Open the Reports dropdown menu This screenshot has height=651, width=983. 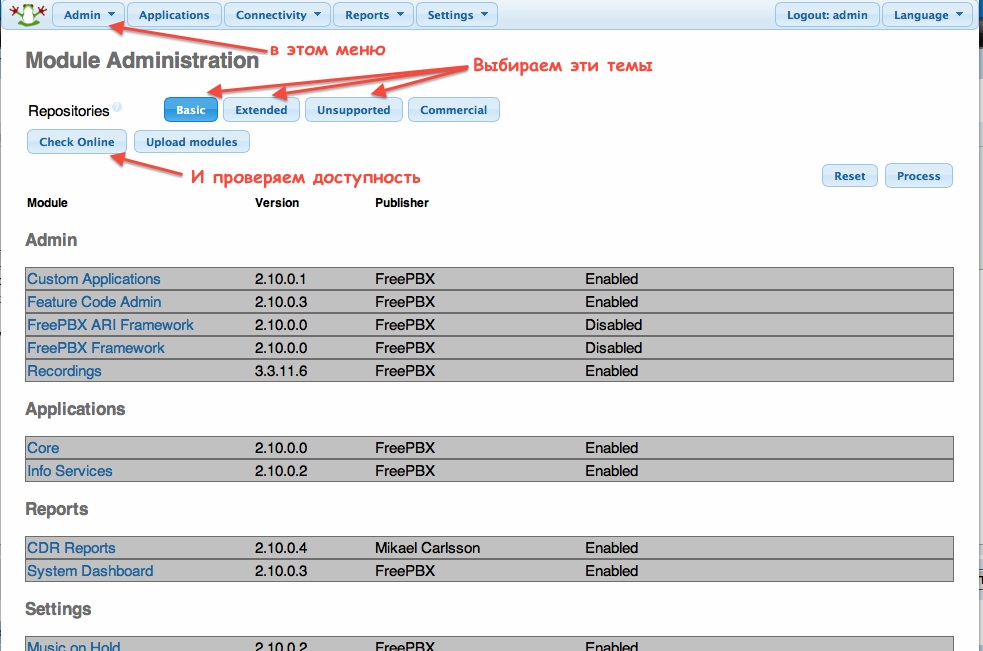coord(373,15)
